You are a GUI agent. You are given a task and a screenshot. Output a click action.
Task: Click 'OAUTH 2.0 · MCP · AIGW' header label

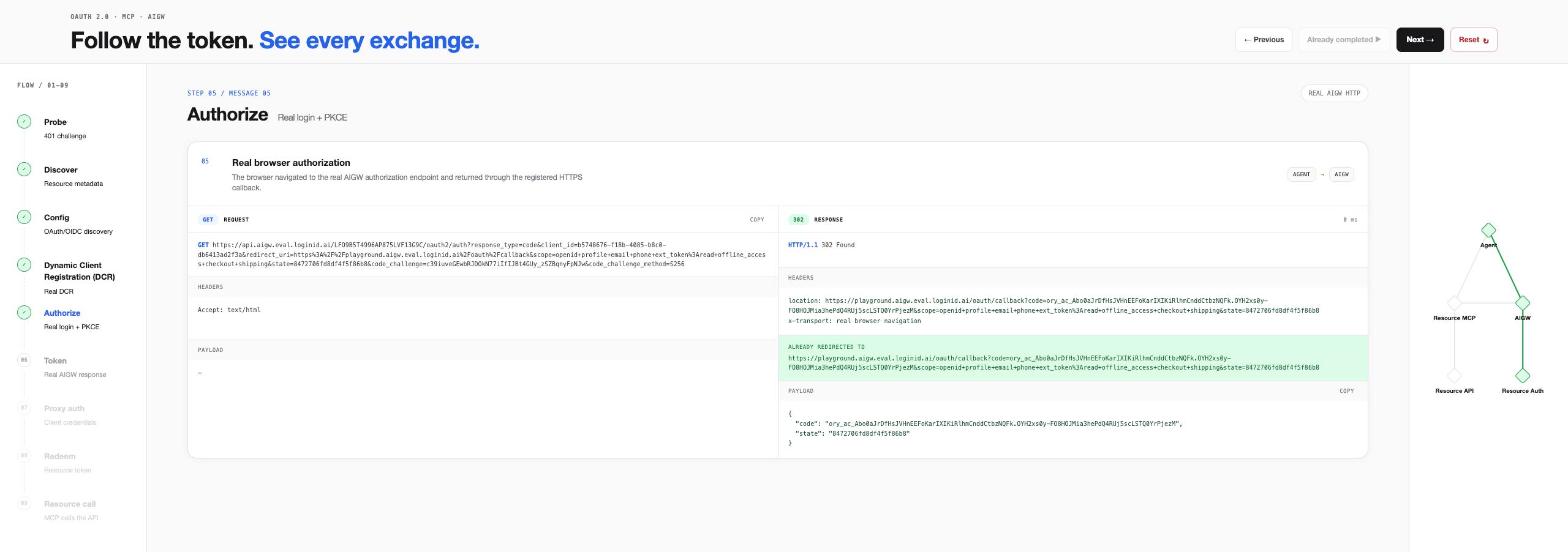[x=118, y=17]
